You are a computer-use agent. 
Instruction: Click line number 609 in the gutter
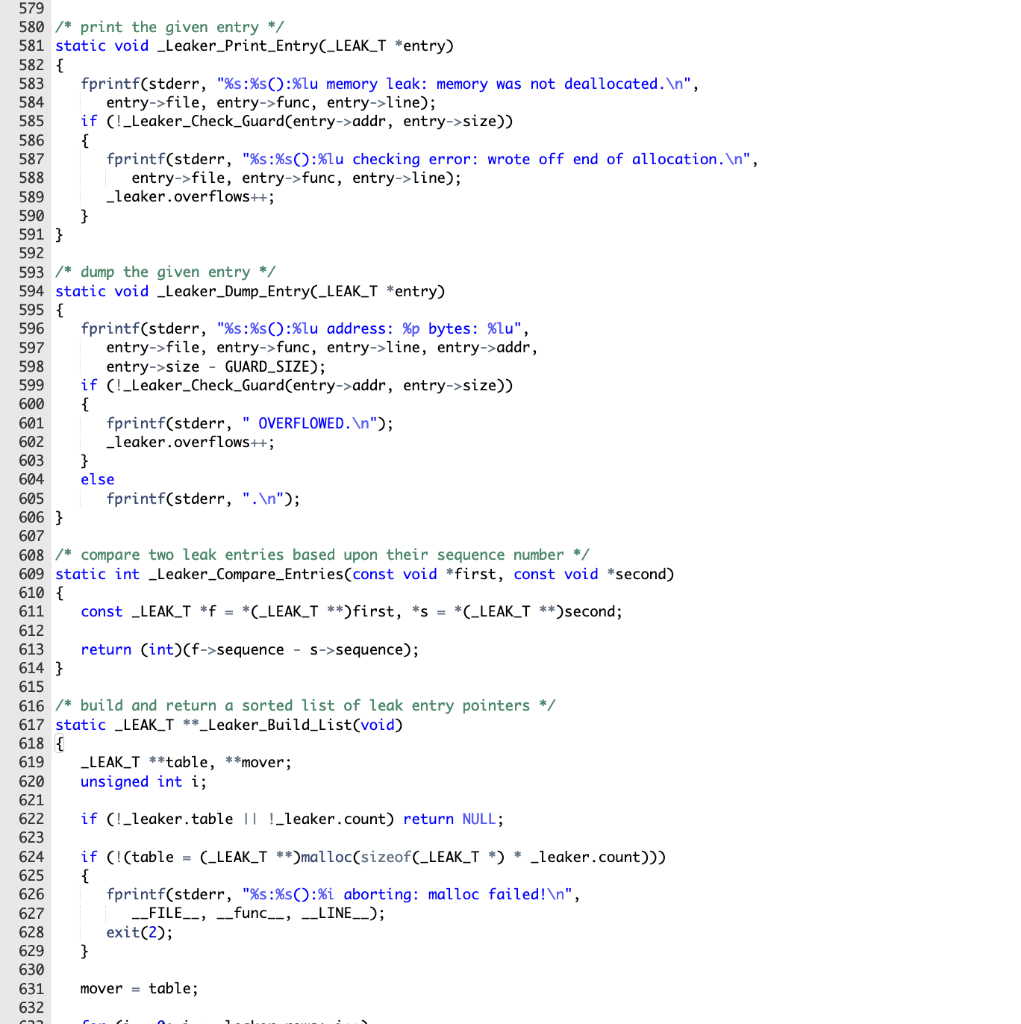tap(31, 574)
